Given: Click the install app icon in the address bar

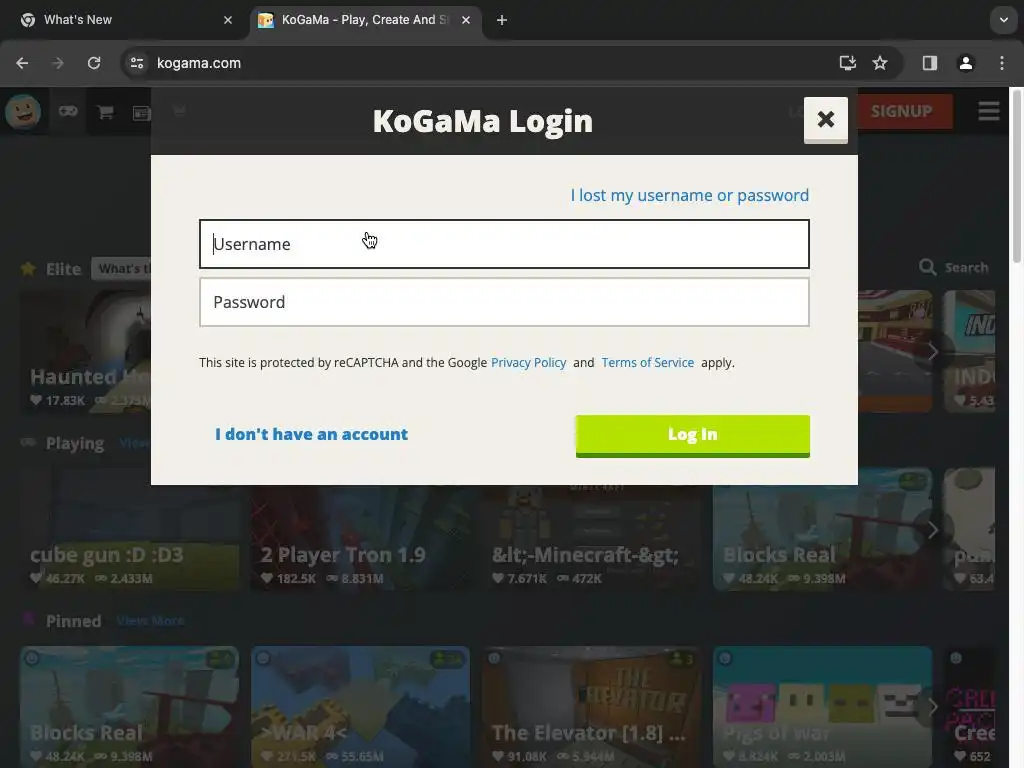Looking at the screenshot, I should tap(848, 63).
